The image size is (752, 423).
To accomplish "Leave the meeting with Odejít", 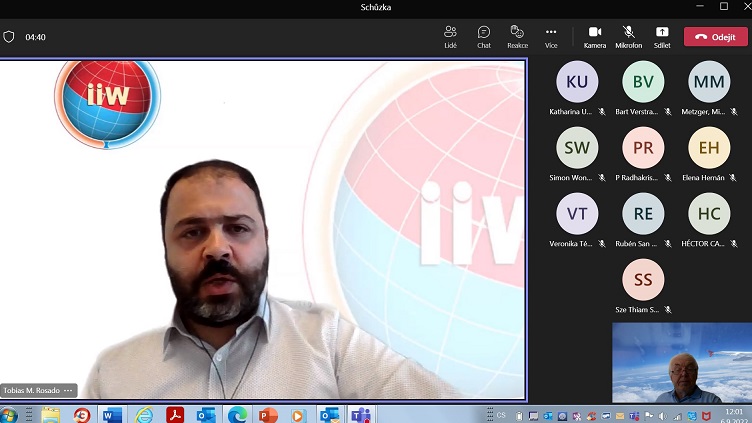I will [x=716, y=37].
